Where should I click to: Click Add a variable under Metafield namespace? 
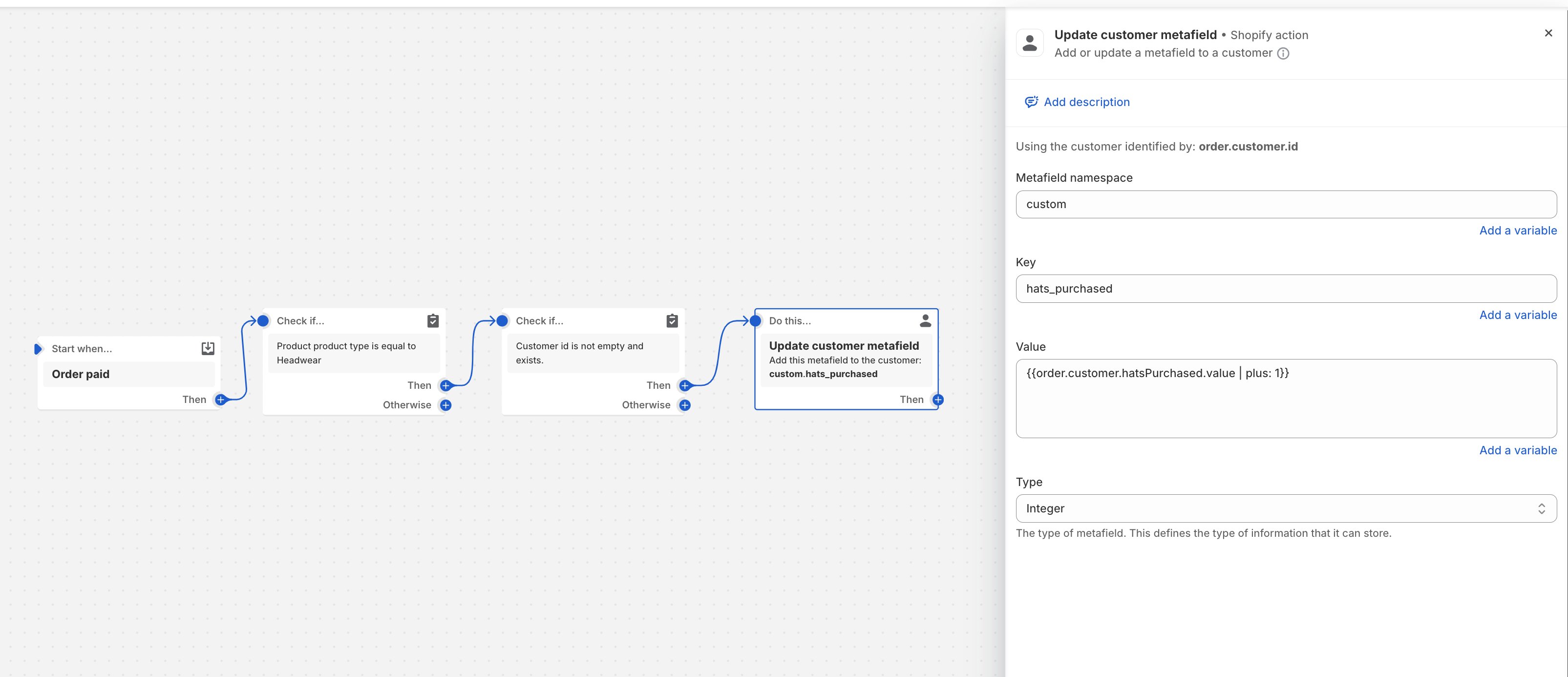click(1518, 231)
